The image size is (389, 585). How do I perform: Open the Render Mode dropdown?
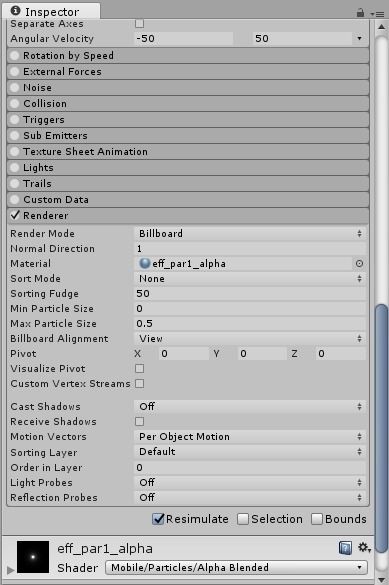(250, 234)
